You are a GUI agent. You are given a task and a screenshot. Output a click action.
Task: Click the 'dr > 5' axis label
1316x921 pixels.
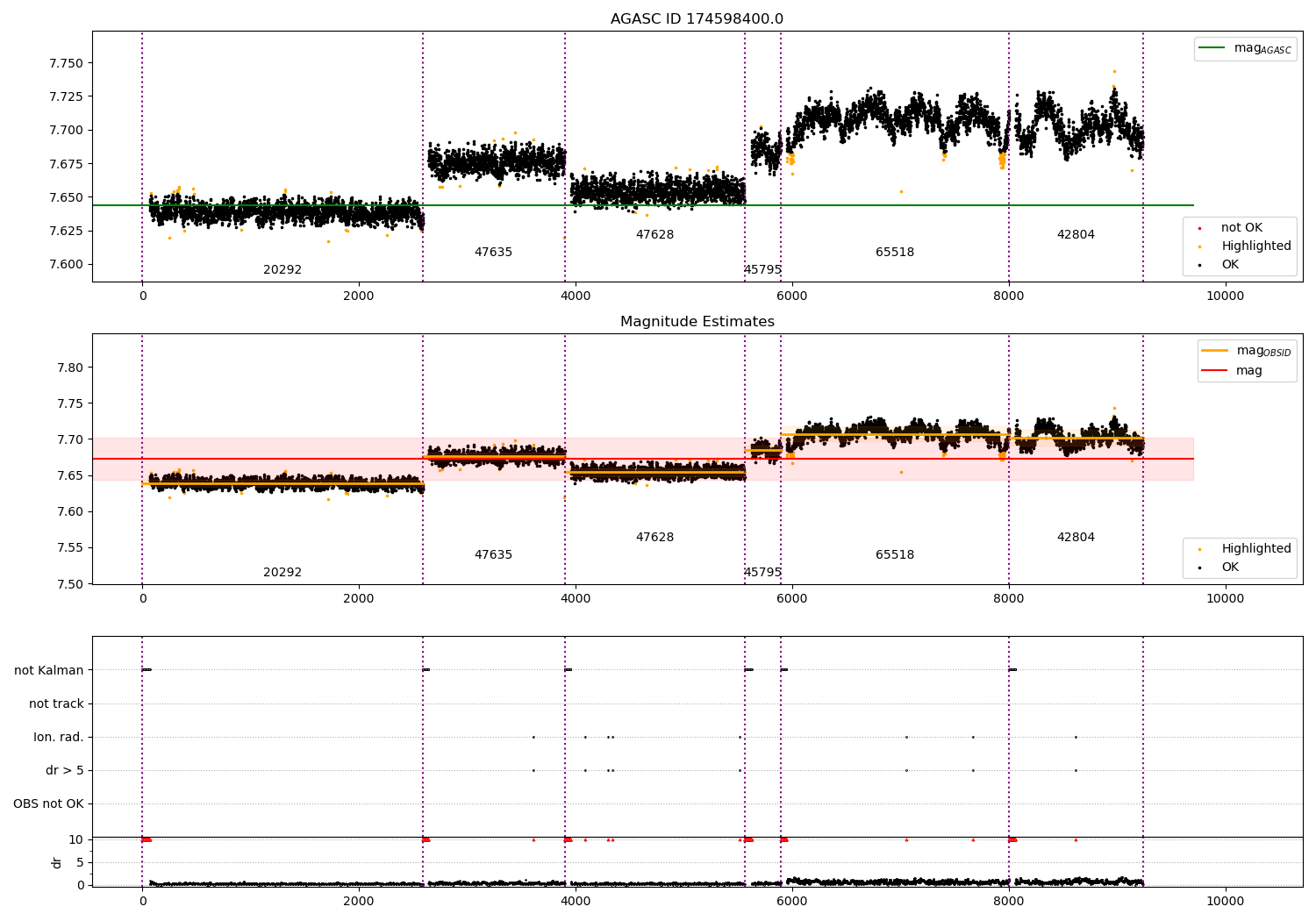pyautogui.click(x=65, y=771)
